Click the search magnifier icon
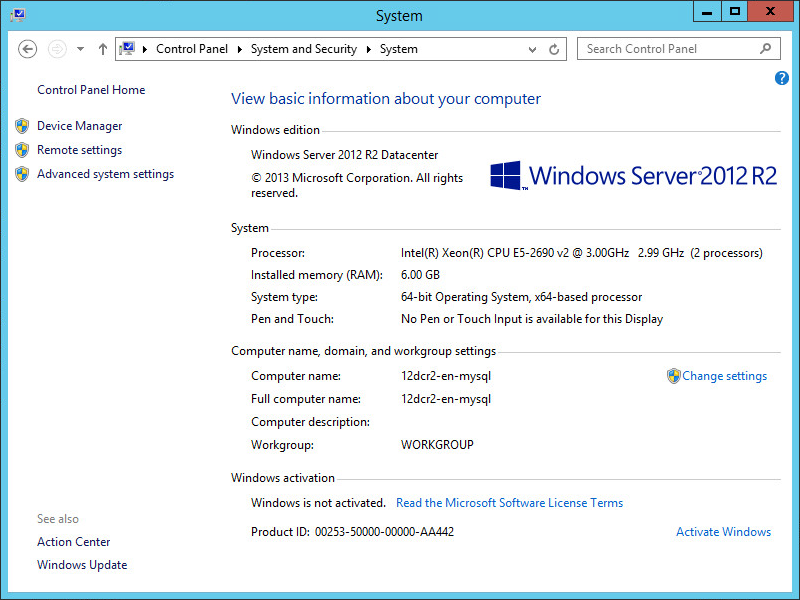The image size is (800, 600). [765, 48]
